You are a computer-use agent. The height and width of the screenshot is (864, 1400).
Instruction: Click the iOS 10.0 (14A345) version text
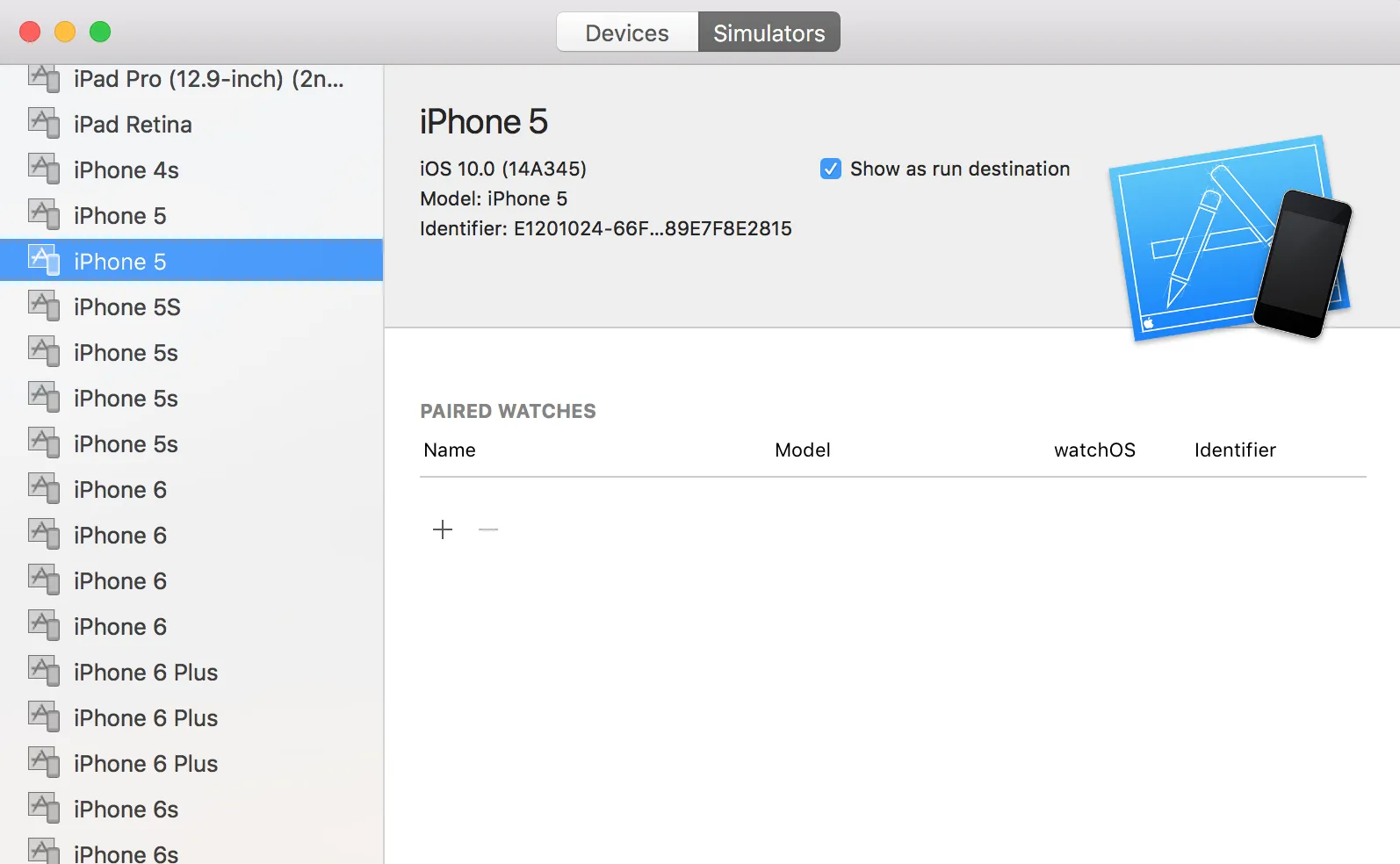pos(503,169)
